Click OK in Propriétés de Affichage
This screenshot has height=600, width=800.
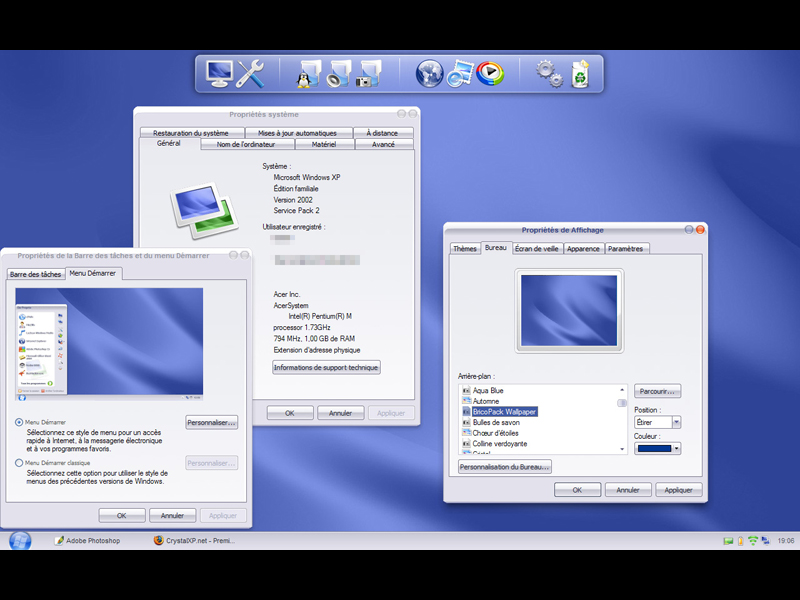click(577, 490)
